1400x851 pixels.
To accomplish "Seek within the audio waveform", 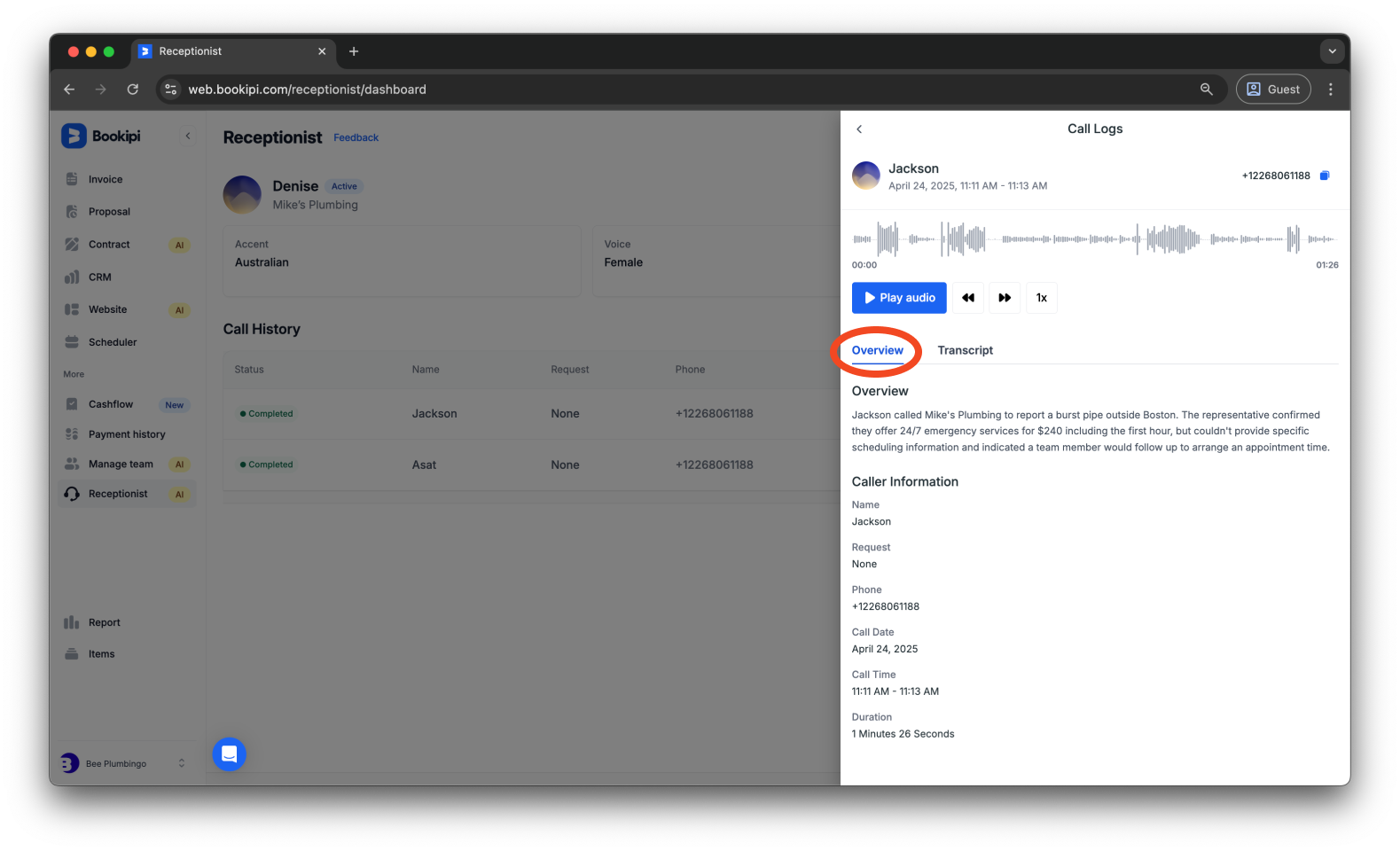I will pos(1095,239).
